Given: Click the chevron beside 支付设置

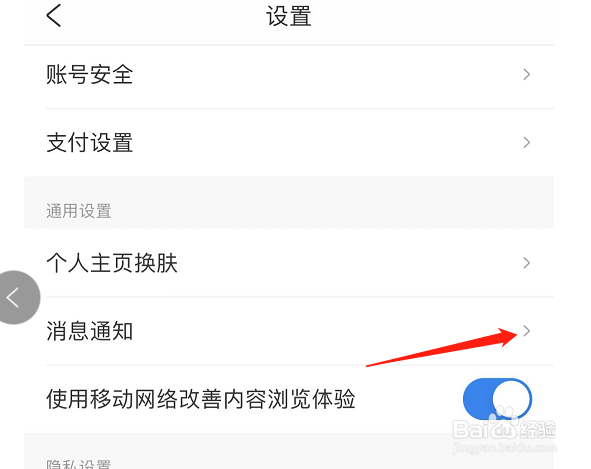Looking at the screenshot, I should [527, 143].
